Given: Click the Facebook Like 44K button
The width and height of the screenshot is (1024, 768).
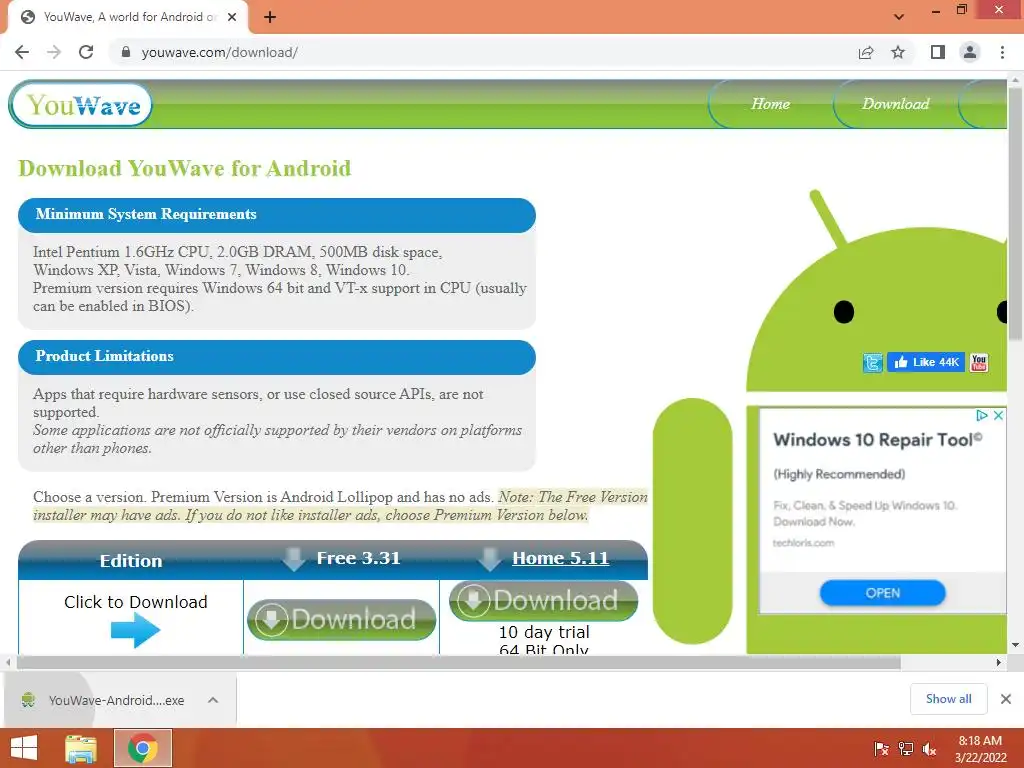Looking at the screenshot, I should [x=925, y=362].
